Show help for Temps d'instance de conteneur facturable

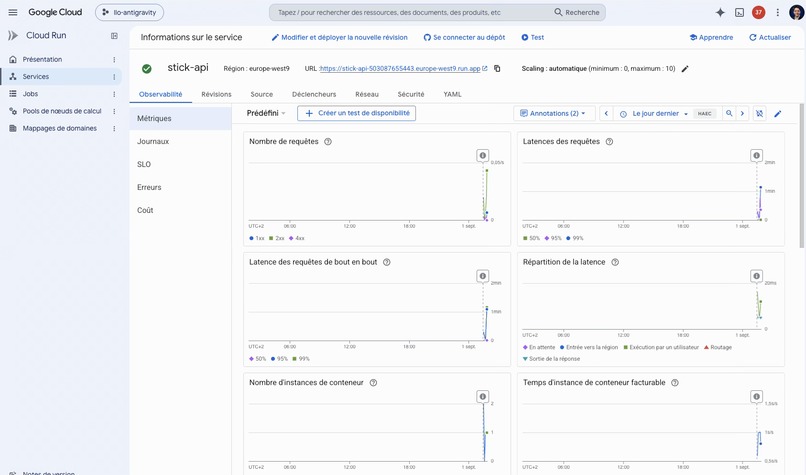click(675, 382)
